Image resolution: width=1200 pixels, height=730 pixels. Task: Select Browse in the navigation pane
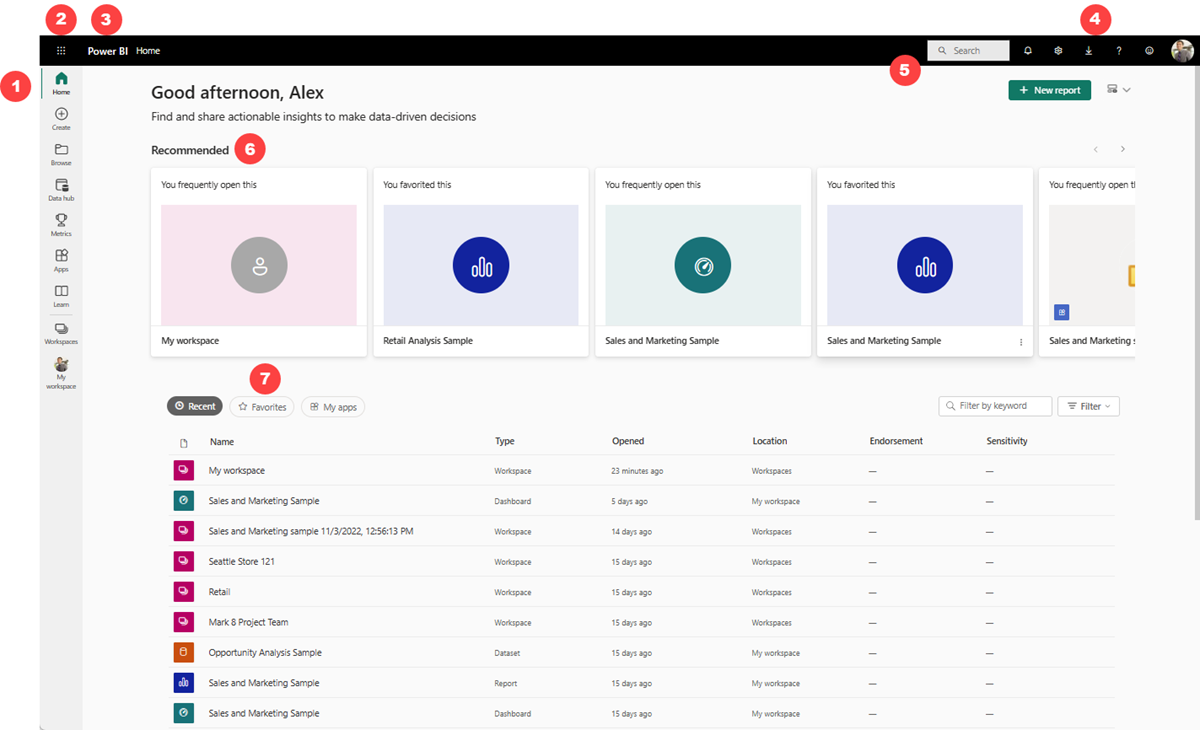(61, 154)
